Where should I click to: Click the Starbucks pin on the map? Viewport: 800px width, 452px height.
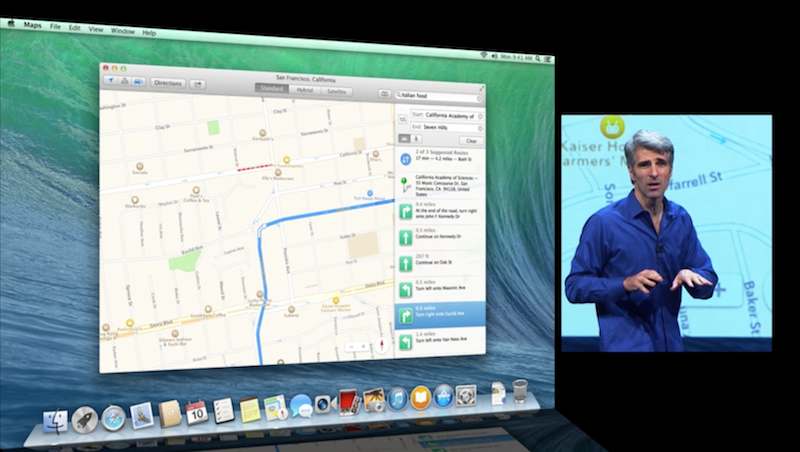(135, 200)
